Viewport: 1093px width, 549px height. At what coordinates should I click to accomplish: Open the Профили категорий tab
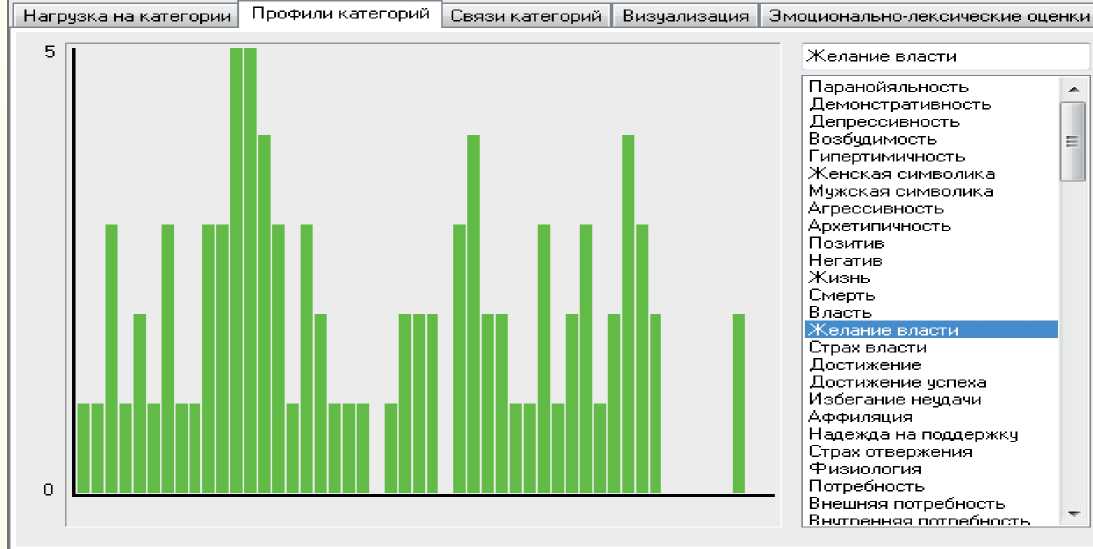click(x=340, y=14)
